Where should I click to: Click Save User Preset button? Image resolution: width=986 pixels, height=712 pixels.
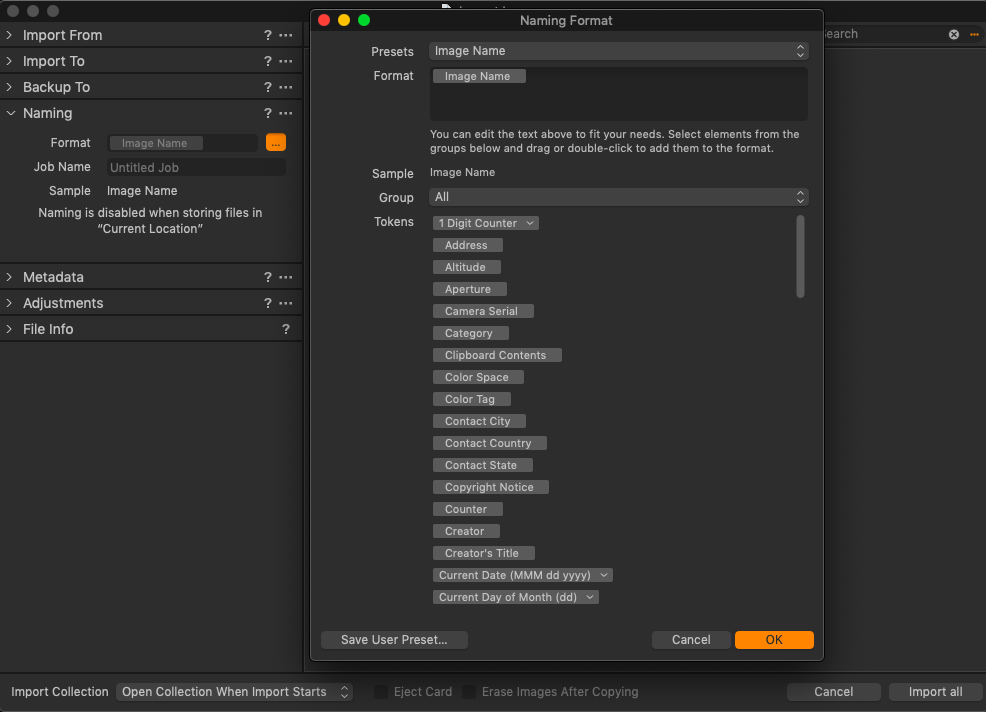tap(394, 640)
